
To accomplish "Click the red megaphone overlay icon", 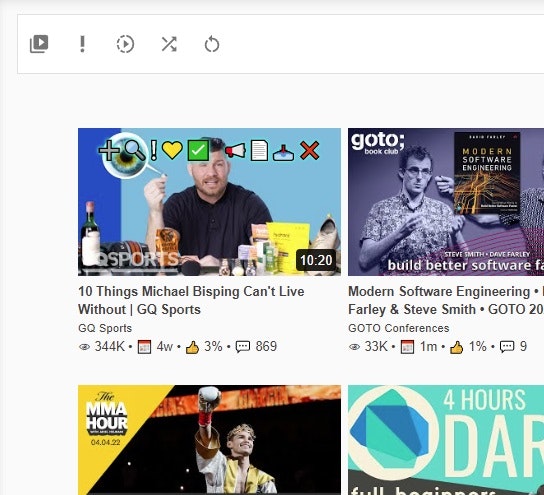I will [x=235, y=151].
